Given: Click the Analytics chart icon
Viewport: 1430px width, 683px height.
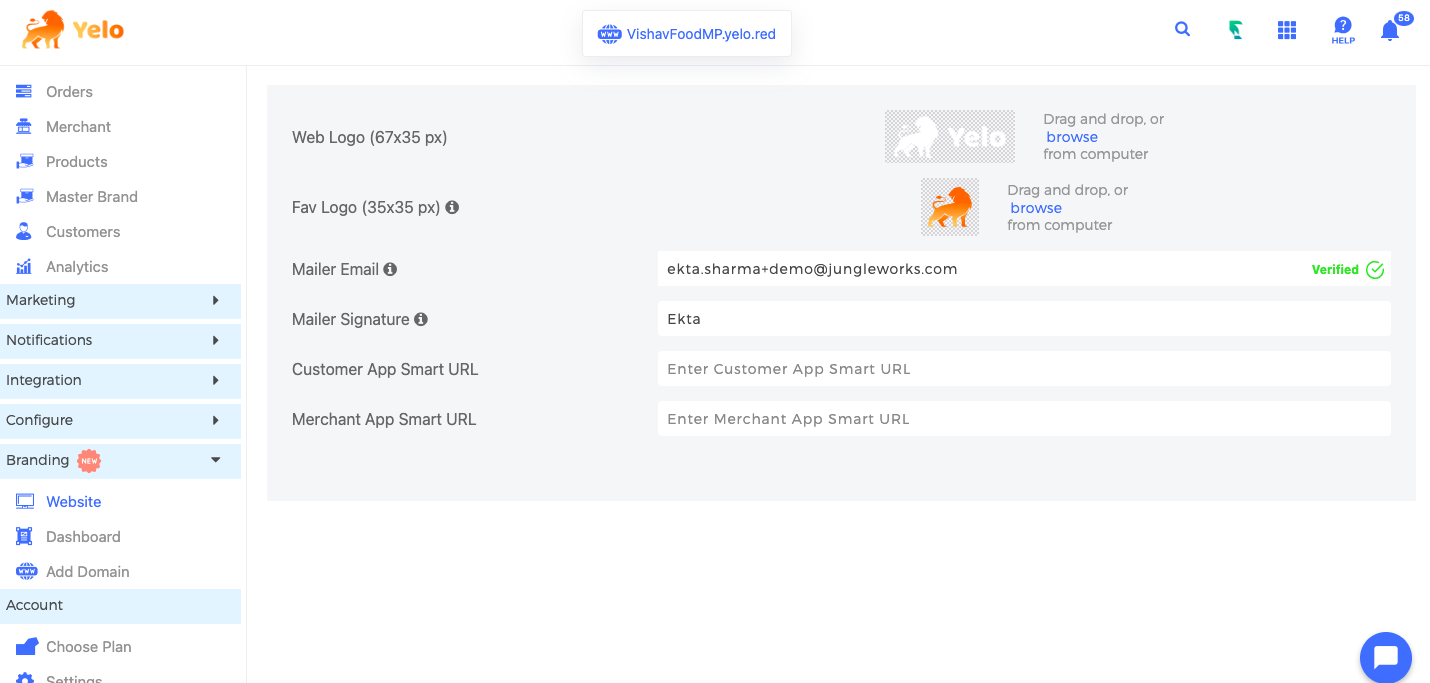Looking at the screenshot, I should pyautogui.click(x=24, y=266).
